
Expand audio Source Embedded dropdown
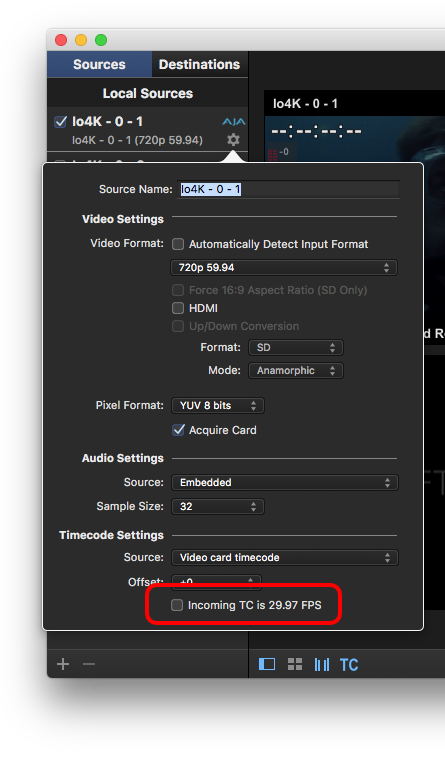285,482
